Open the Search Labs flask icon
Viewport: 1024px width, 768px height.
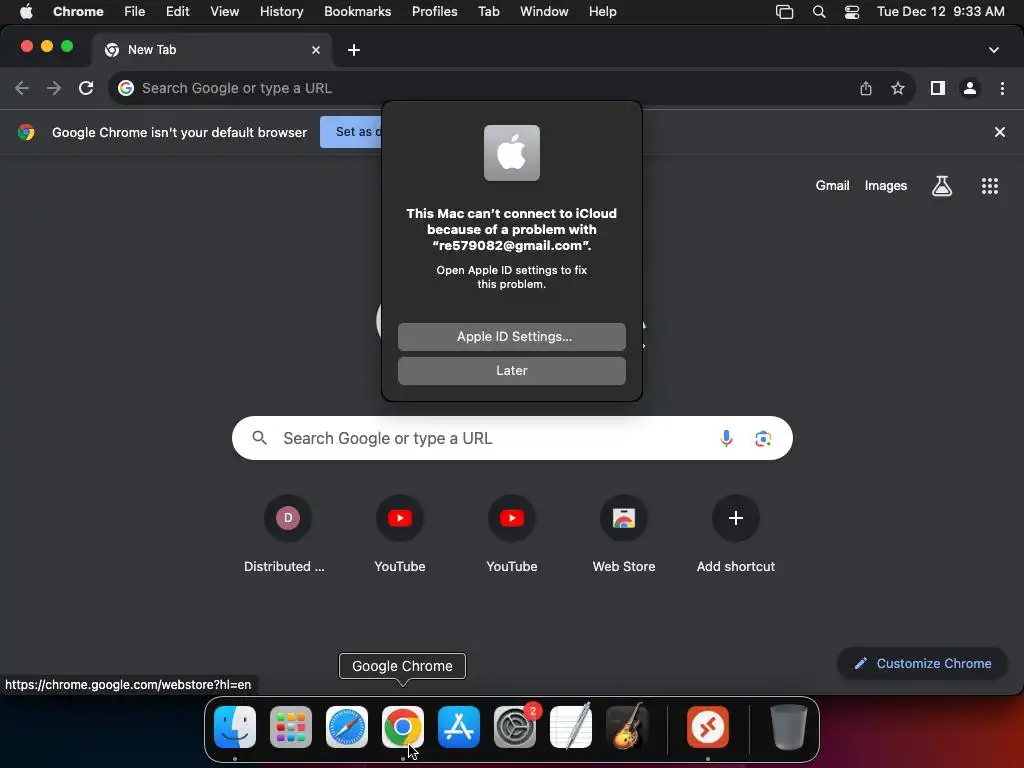tap(942, 186)
